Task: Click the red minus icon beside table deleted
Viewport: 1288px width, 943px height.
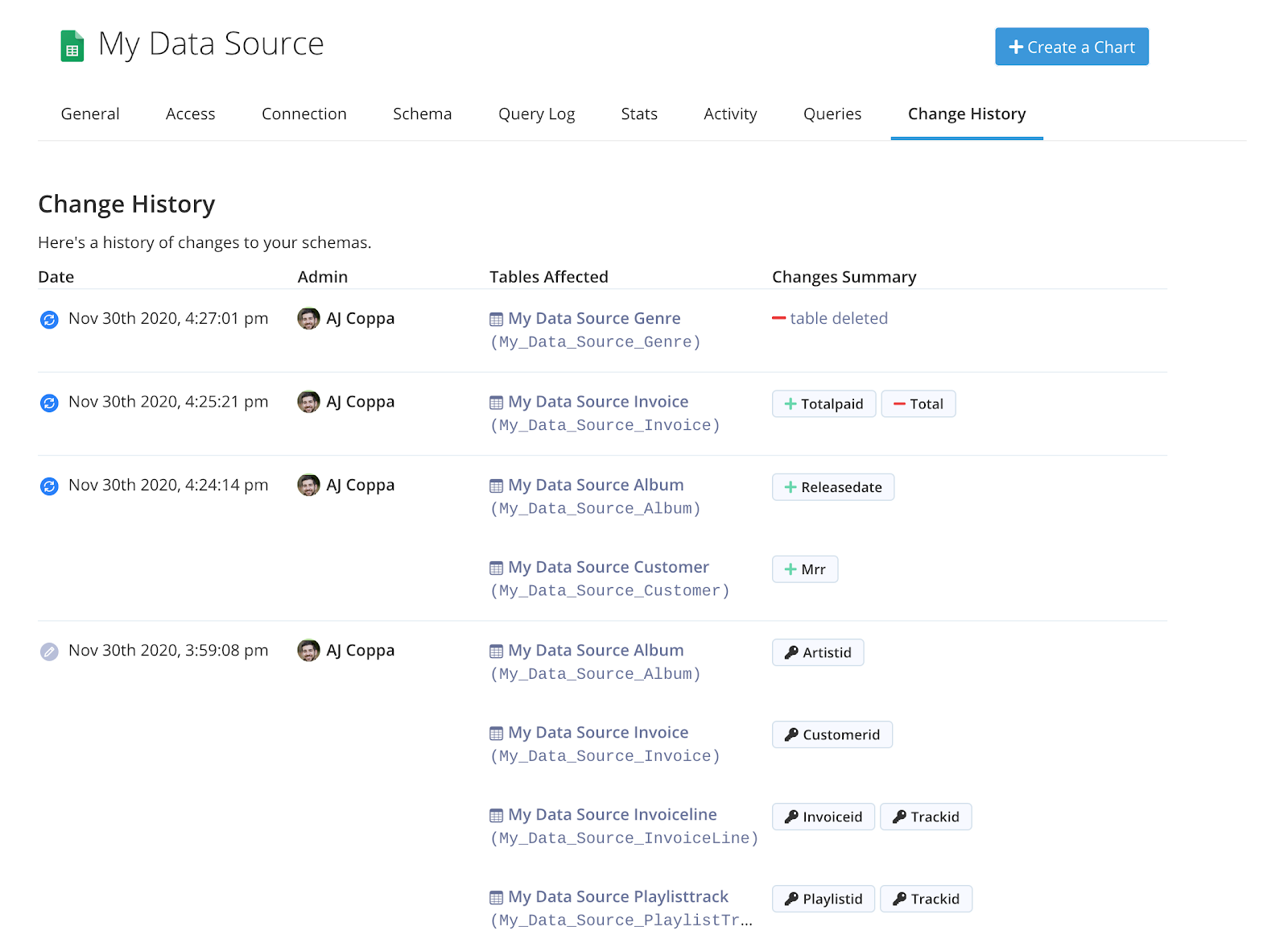Action: [x=778, y=319]
